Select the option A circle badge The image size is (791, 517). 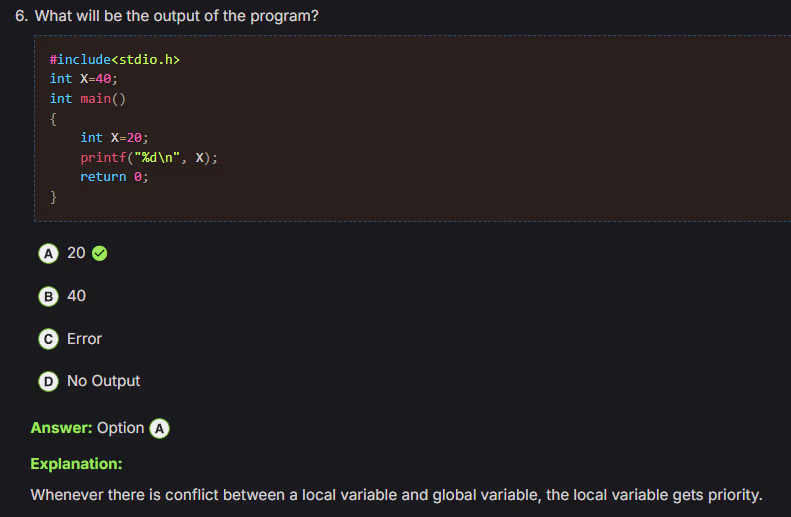click(x=48, y=253)
